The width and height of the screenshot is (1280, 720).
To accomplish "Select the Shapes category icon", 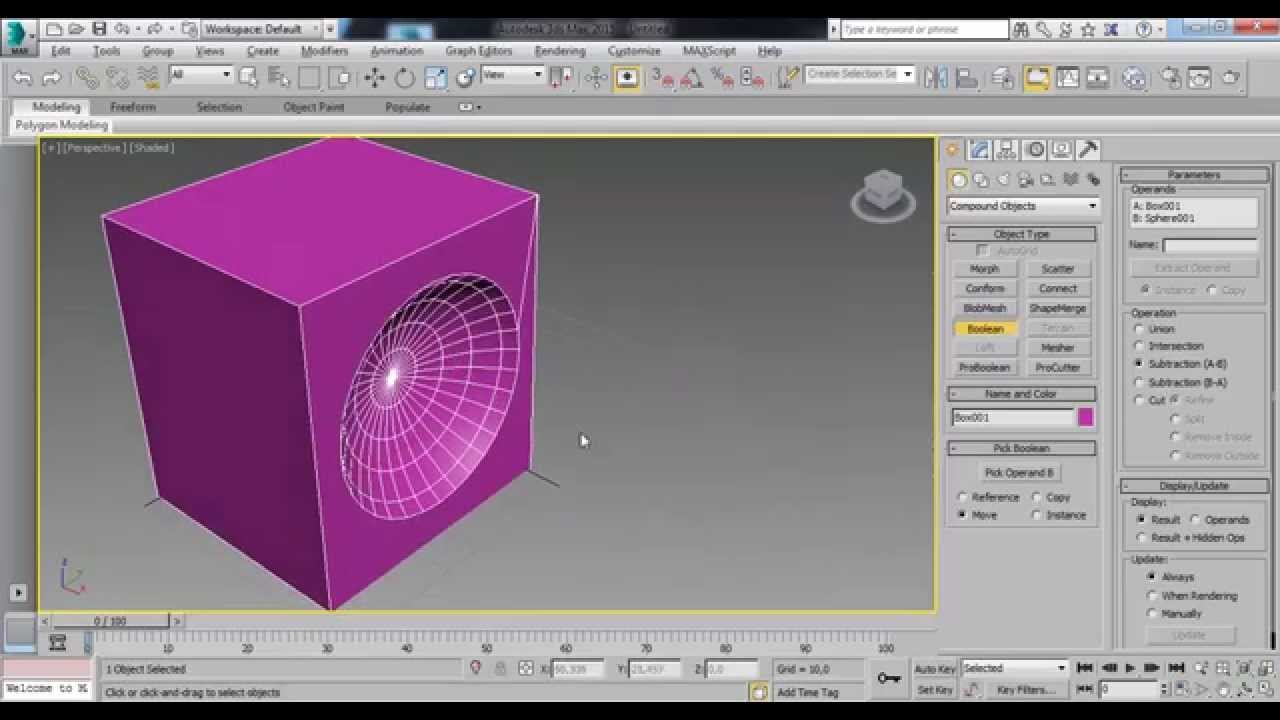I will point(981,180).
